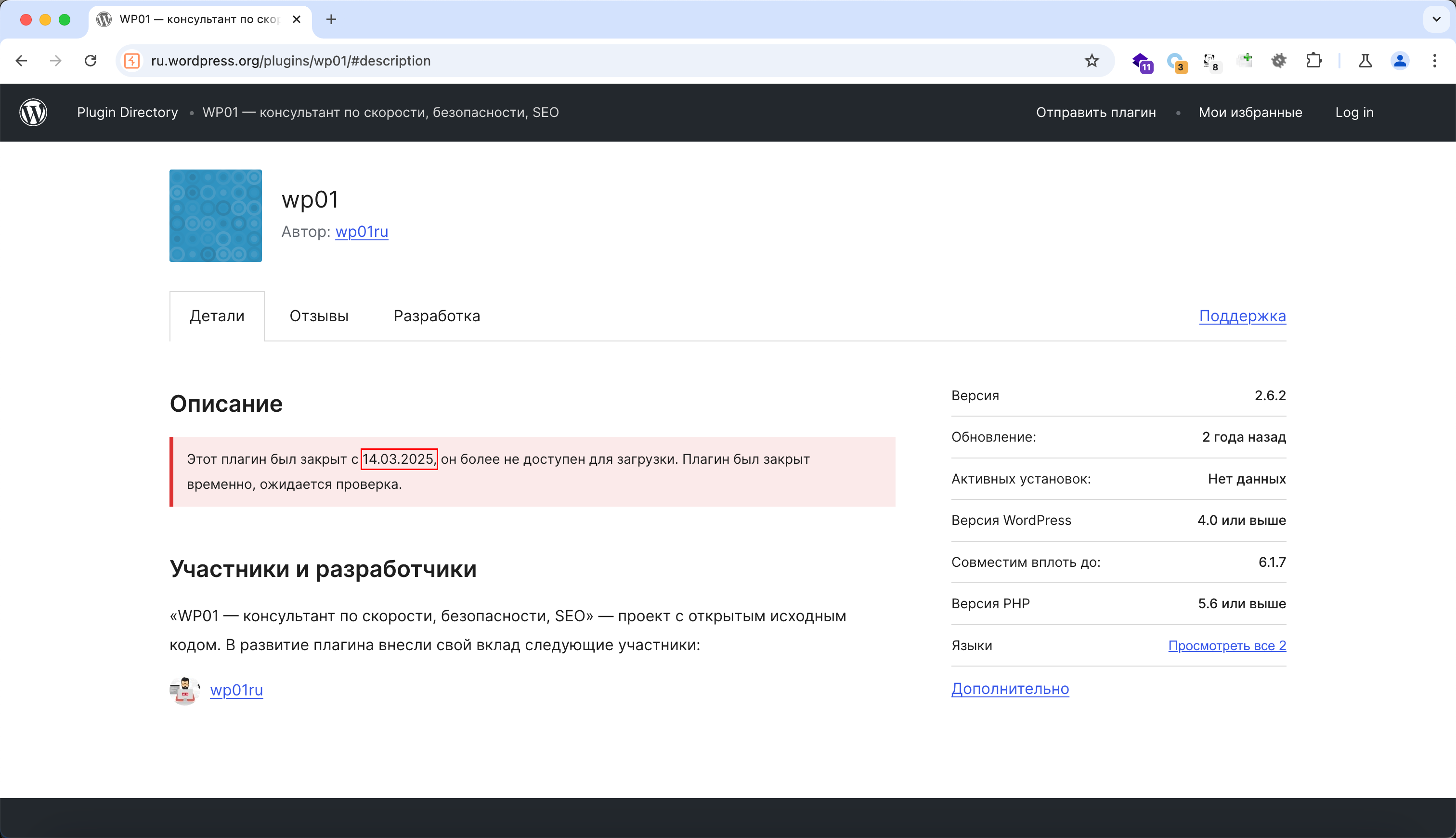Image resolution: width=1456 pixels, height=838 pixels.
Task: Go back to the previous page
Action: point(21,61)
